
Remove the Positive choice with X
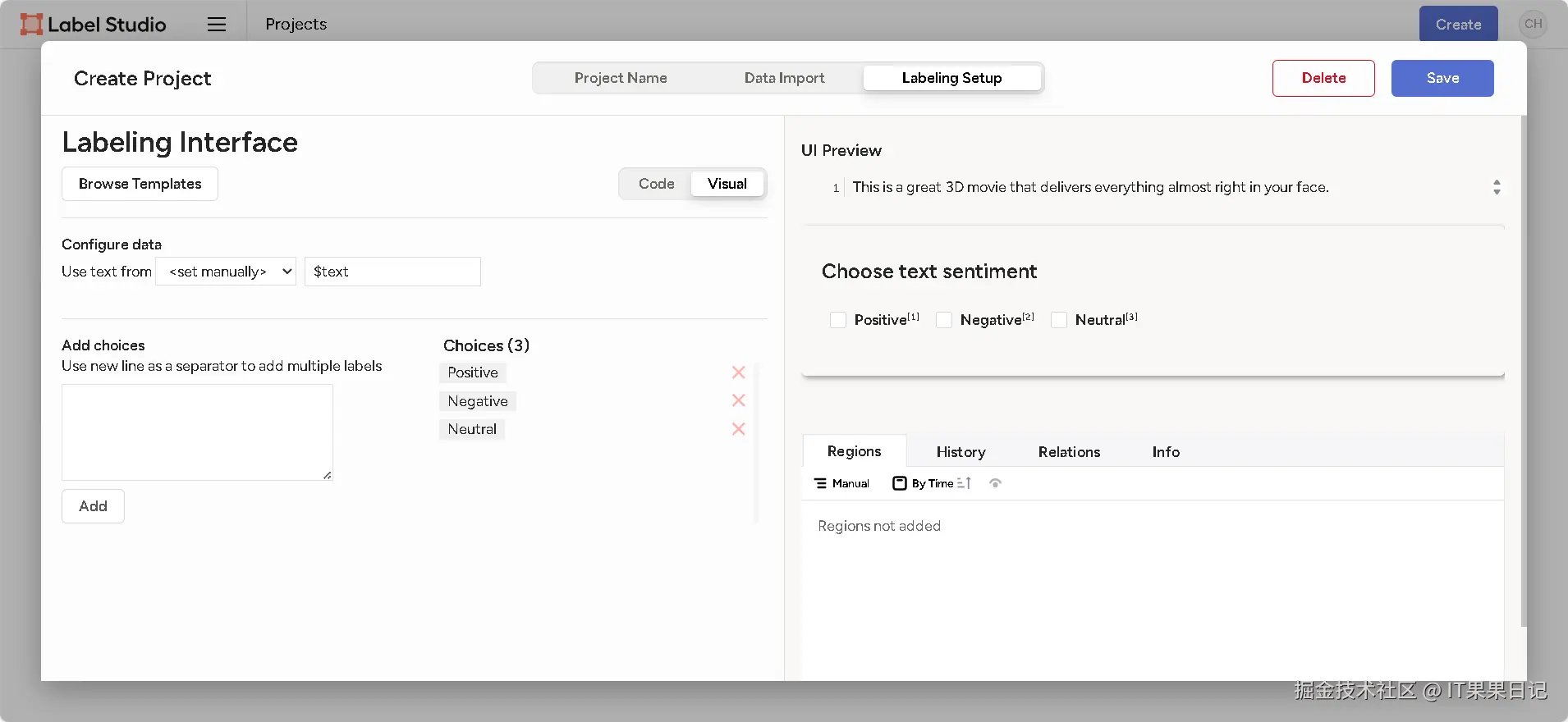pos(738,372)
